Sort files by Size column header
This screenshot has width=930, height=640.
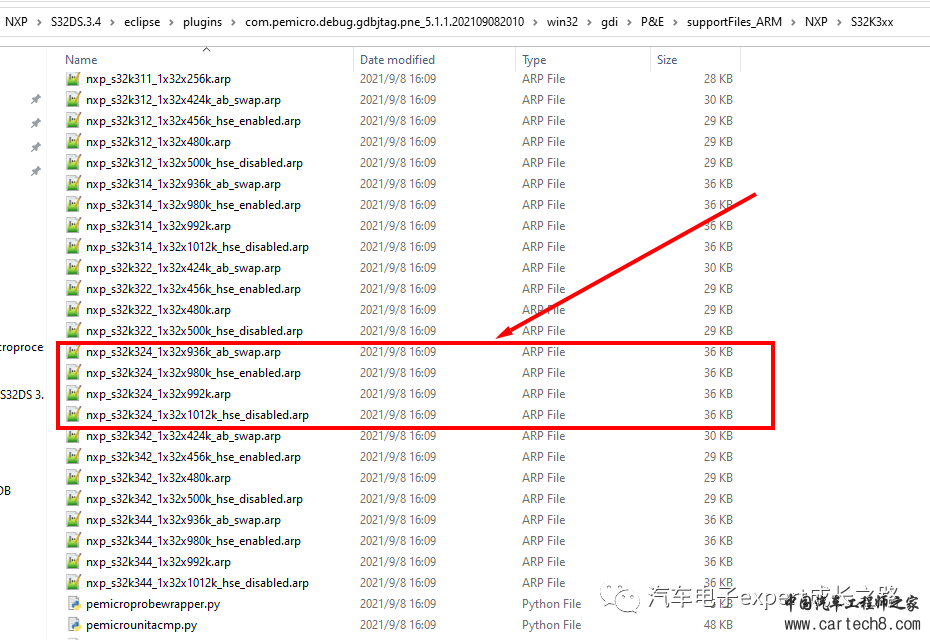point(667,60)
